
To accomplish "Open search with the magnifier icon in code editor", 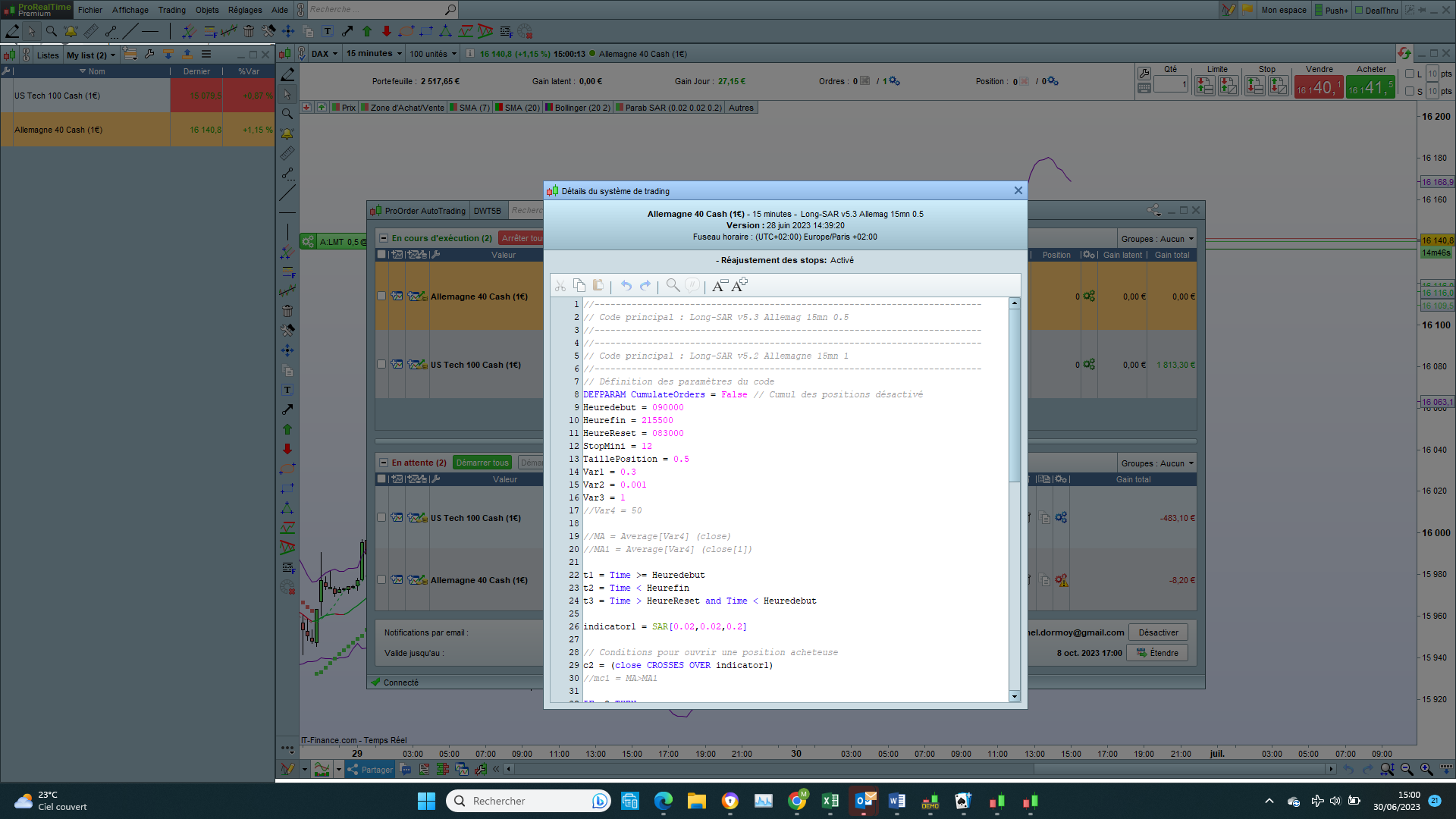I will pos(673,285).
